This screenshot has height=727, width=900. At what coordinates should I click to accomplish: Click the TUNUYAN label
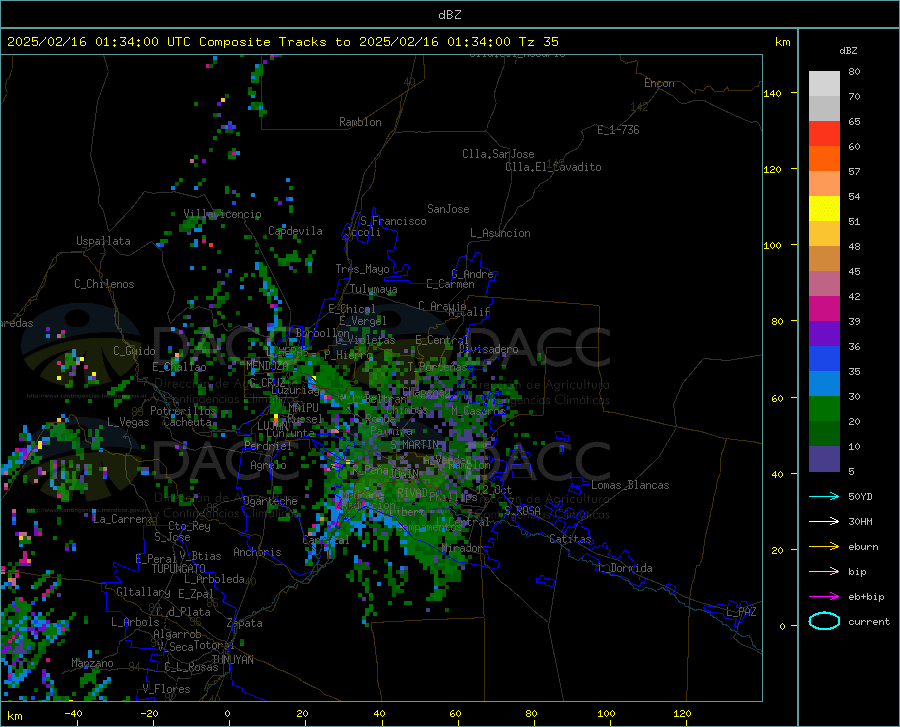232,660
